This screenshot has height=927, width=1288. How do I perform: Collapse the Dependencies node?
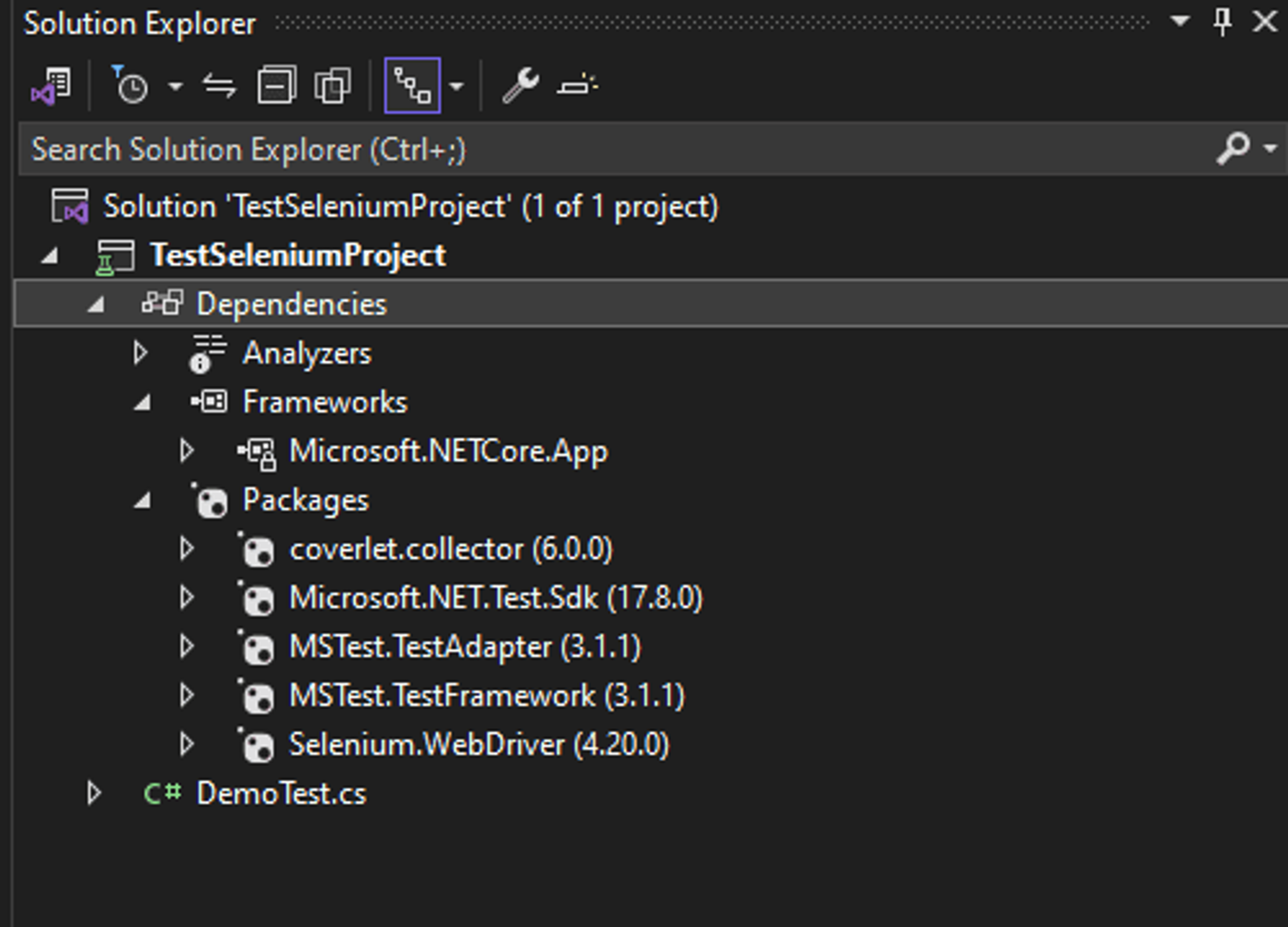[x=96, y=305]
